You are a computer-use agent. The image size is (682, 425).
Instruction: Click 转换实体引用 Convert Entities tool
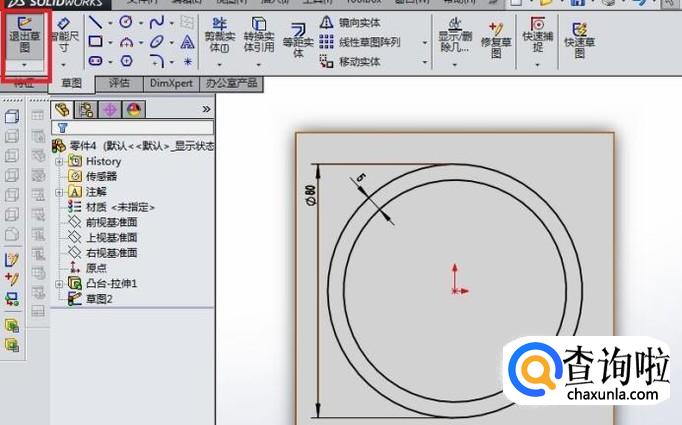coord(258,36)
